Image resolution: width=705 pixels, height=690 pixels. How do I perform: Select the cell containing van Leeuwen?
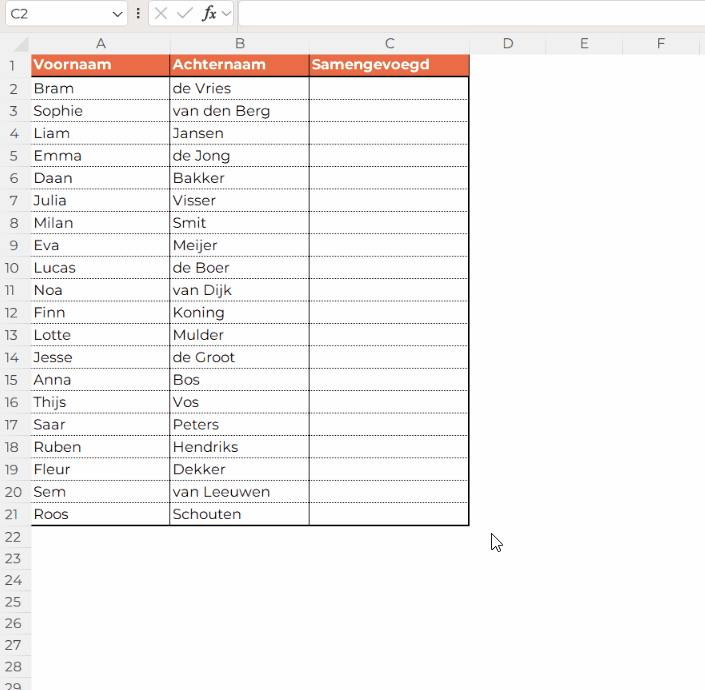point(240,492)
